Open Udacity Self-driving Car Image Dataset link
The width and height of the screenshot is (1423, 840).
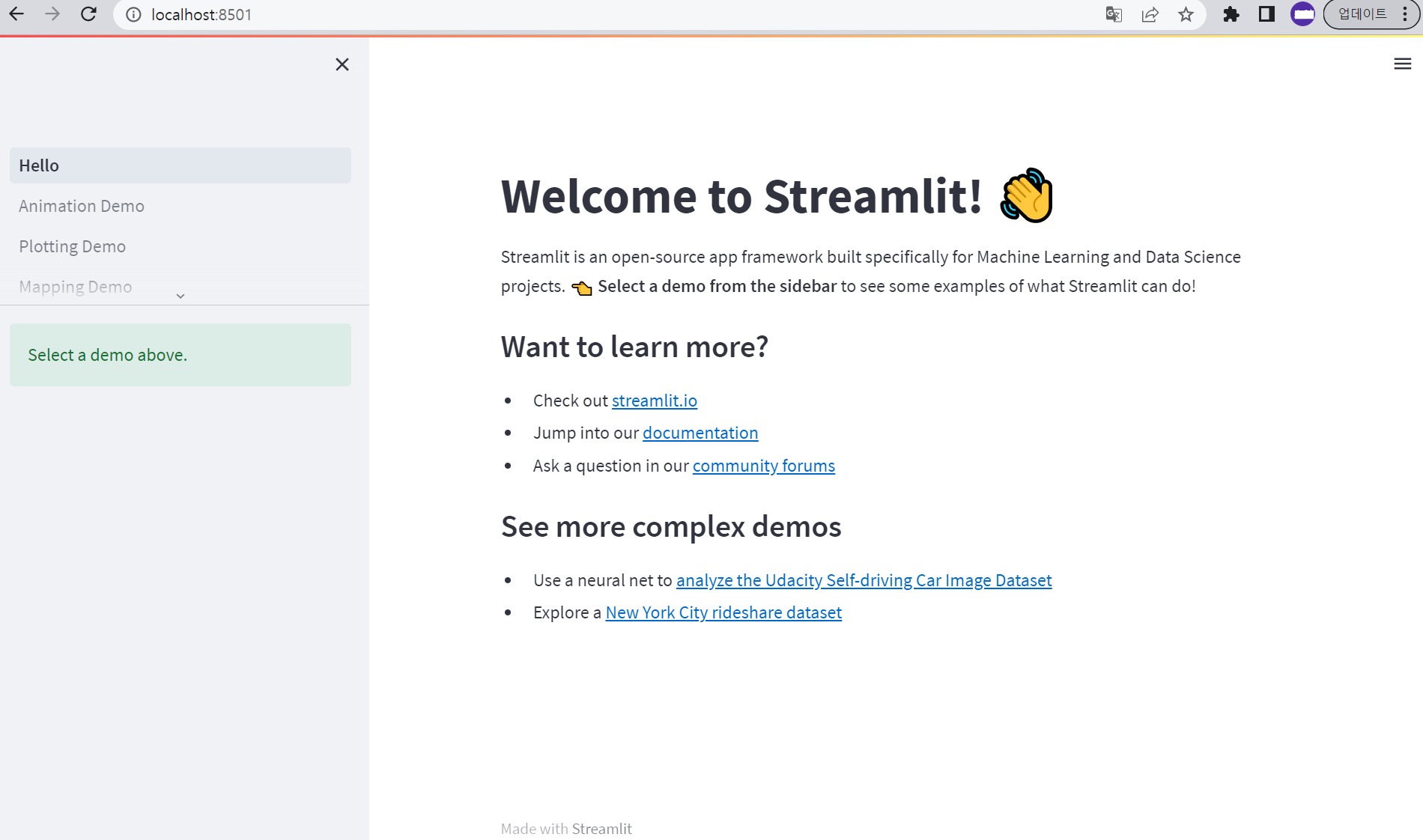[864, 580]
